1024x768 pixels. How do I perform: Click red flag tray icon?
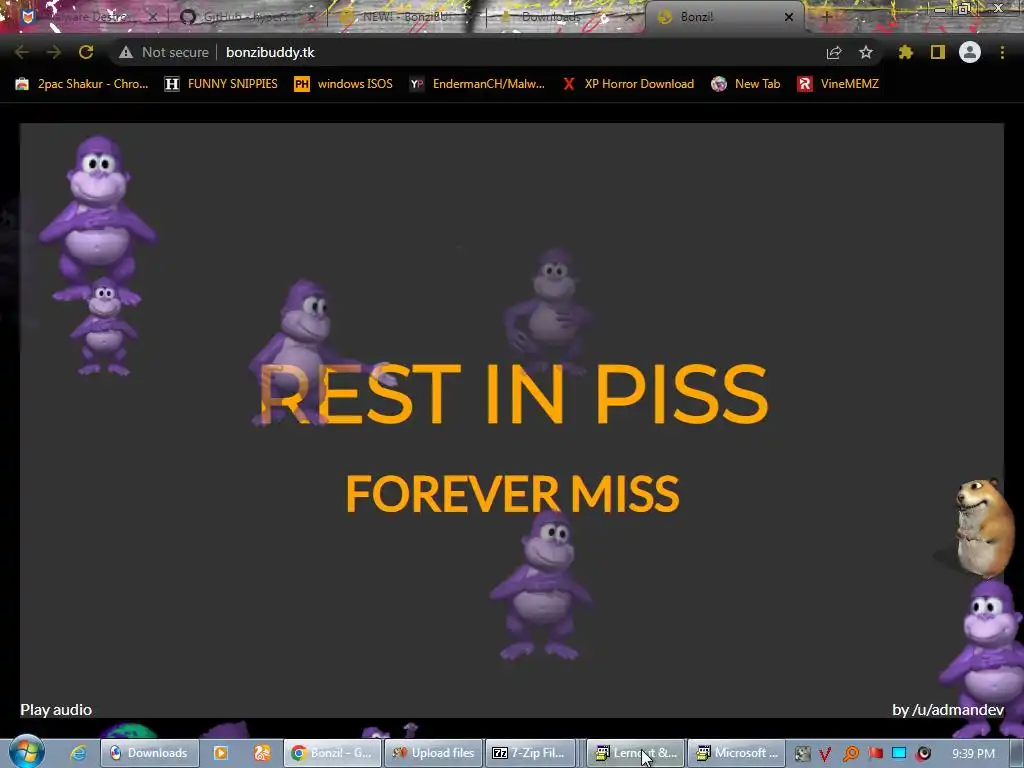click(x=875, y=754)
